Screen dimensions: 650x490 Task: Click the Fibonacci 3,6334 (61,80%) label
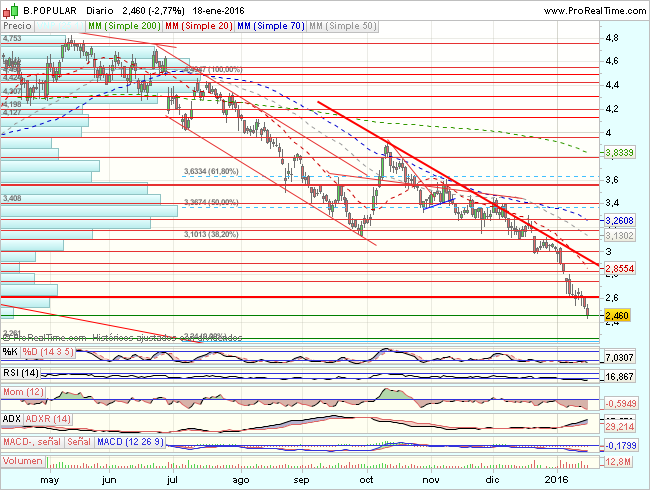click(211, 171)
